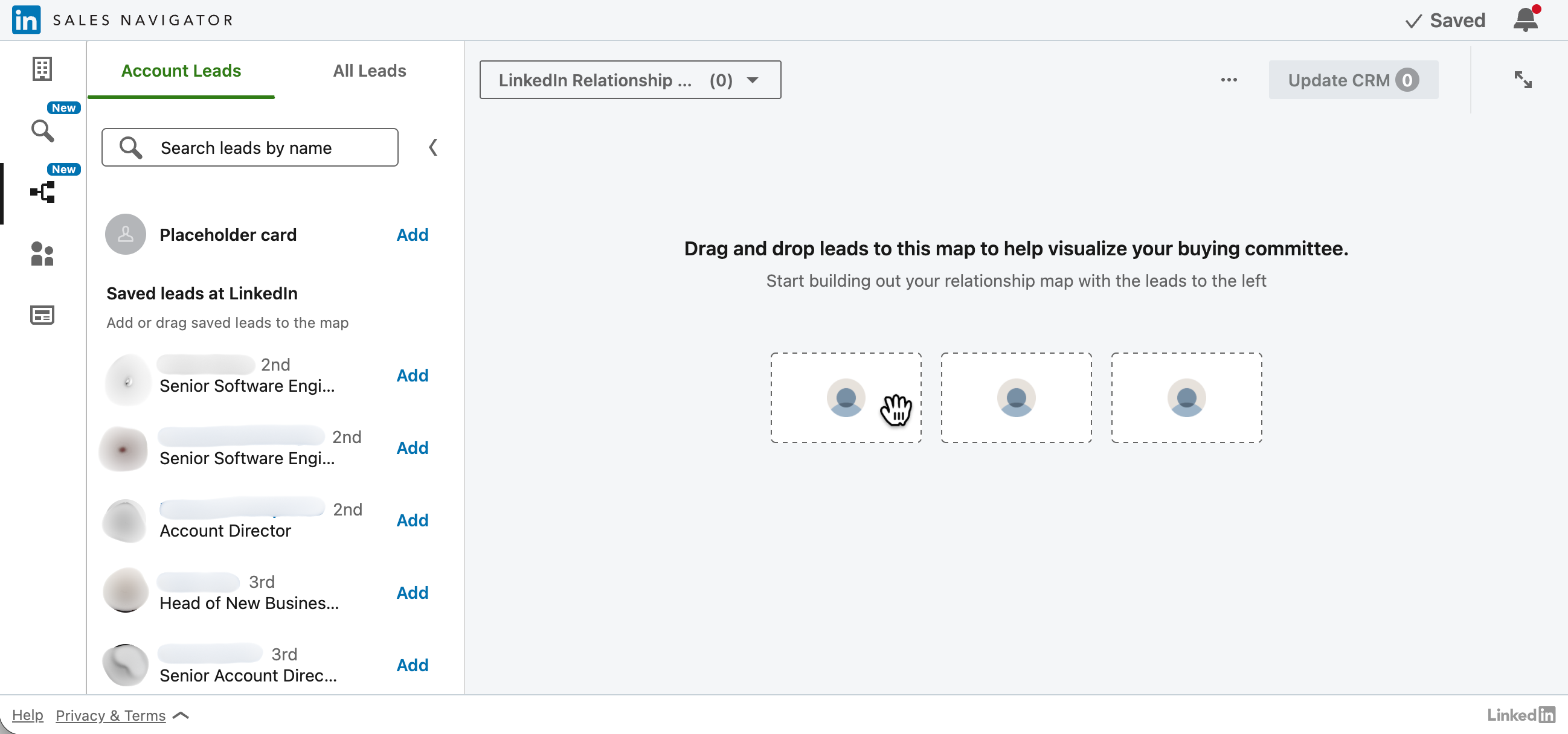This screenshot has width=1568, height=734.
Task: Open the search magnifier in the left sidebar
Action: pos(42,130)
